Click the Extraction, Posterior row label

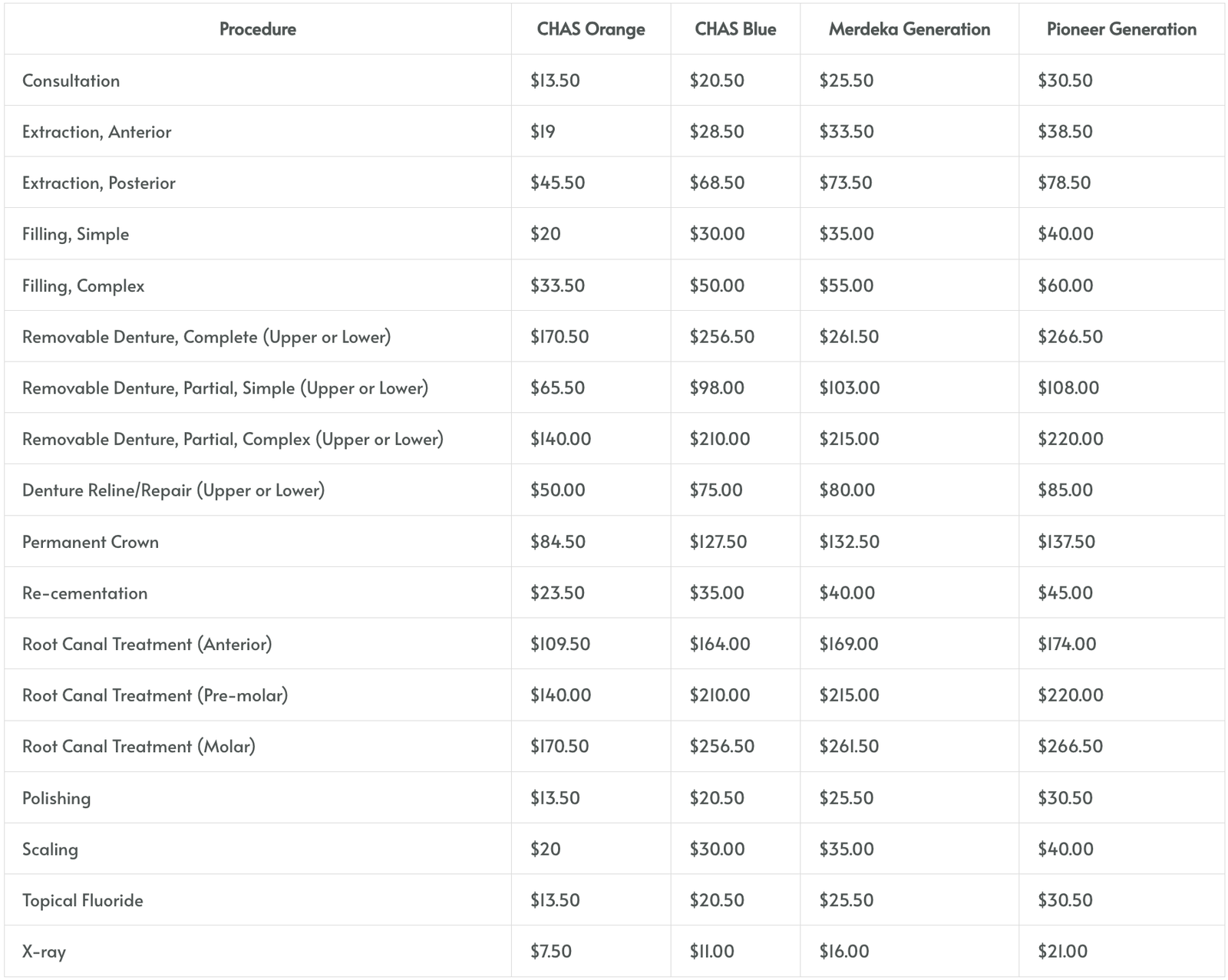tap(99, 183)
